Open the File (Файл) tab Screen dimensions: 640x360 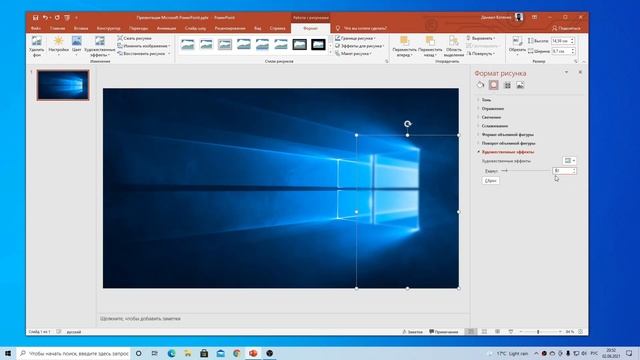[x=36, y=29]
